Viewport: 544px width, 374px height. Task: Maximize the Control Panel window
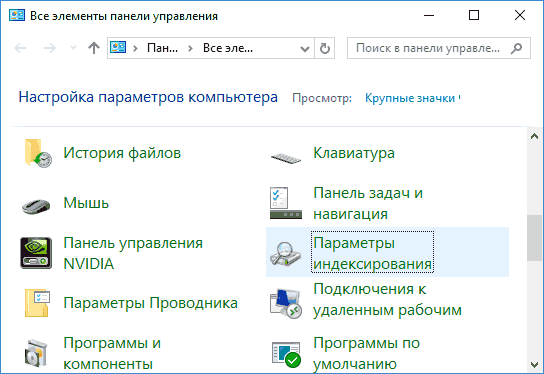click(474, 15)
